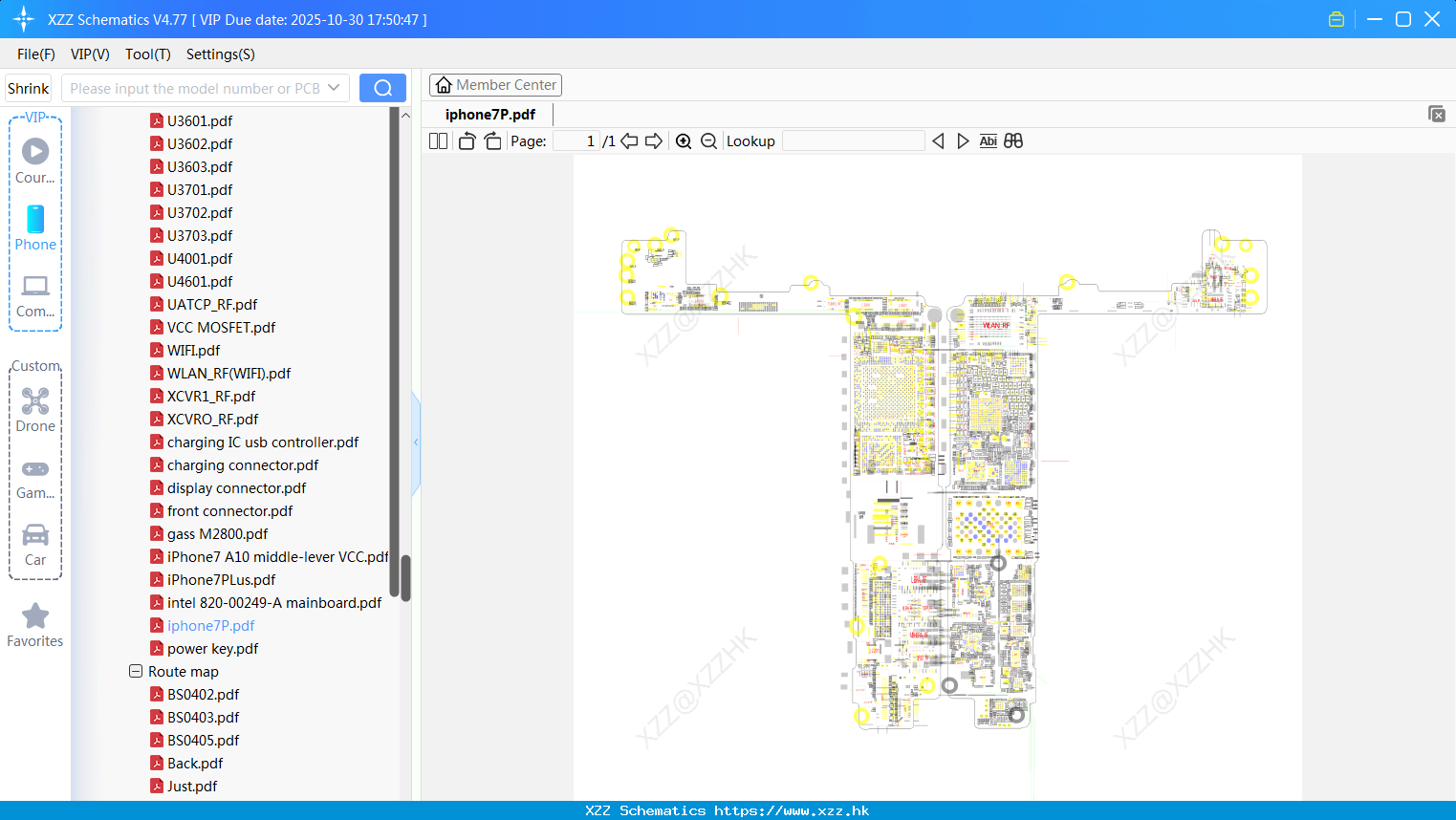The width and height of the screenshot is (1456, 820).
Task: Rotate the page counterclockwise
Action: click(467, 140)
